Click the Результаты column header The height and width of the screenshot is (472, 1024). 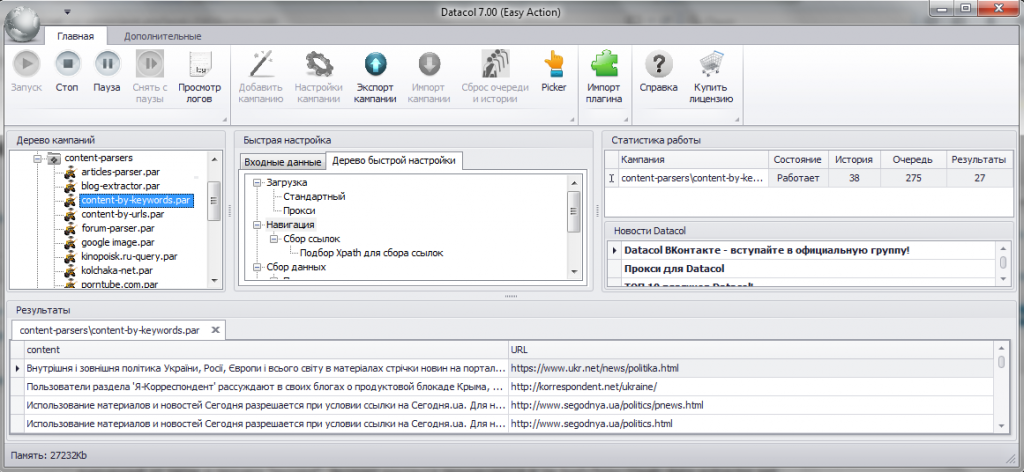pos(979,160)
